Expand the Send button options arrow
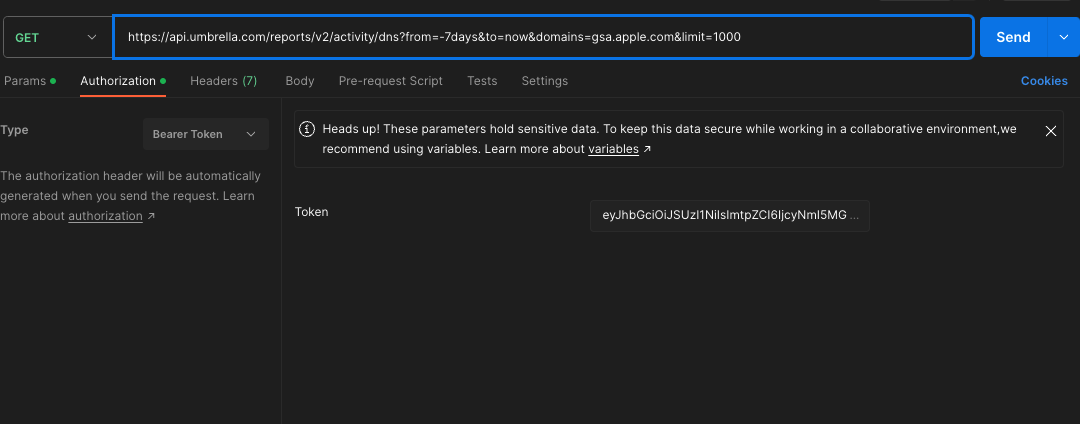The height and width of the screenshot is (424, 1080). click(1063, 37)
